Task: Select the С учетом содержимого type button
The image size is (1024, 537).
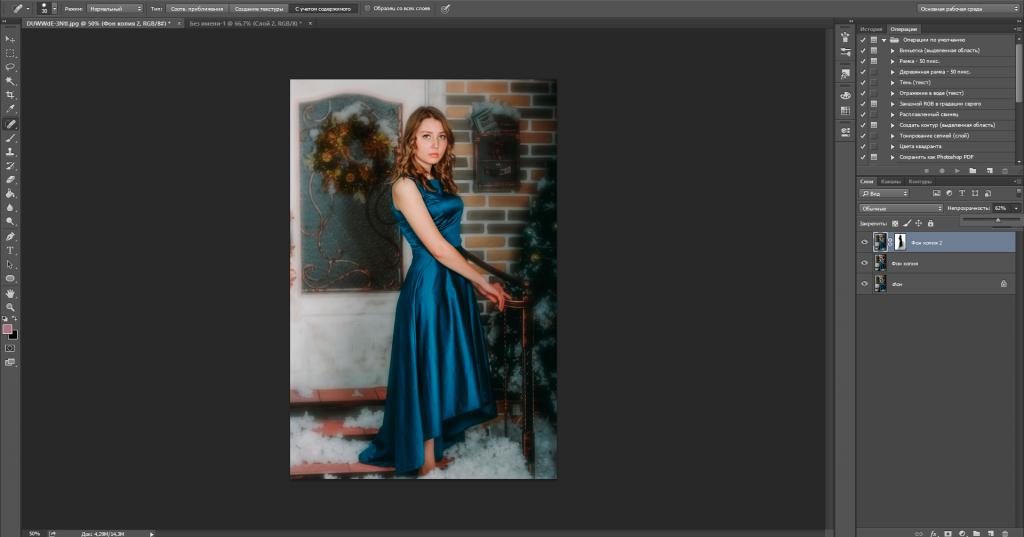Action: click(323, 9)
